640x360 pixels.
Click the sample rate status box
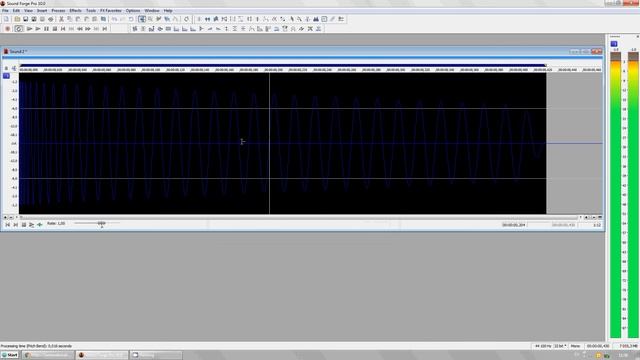[x=542, y=346]
